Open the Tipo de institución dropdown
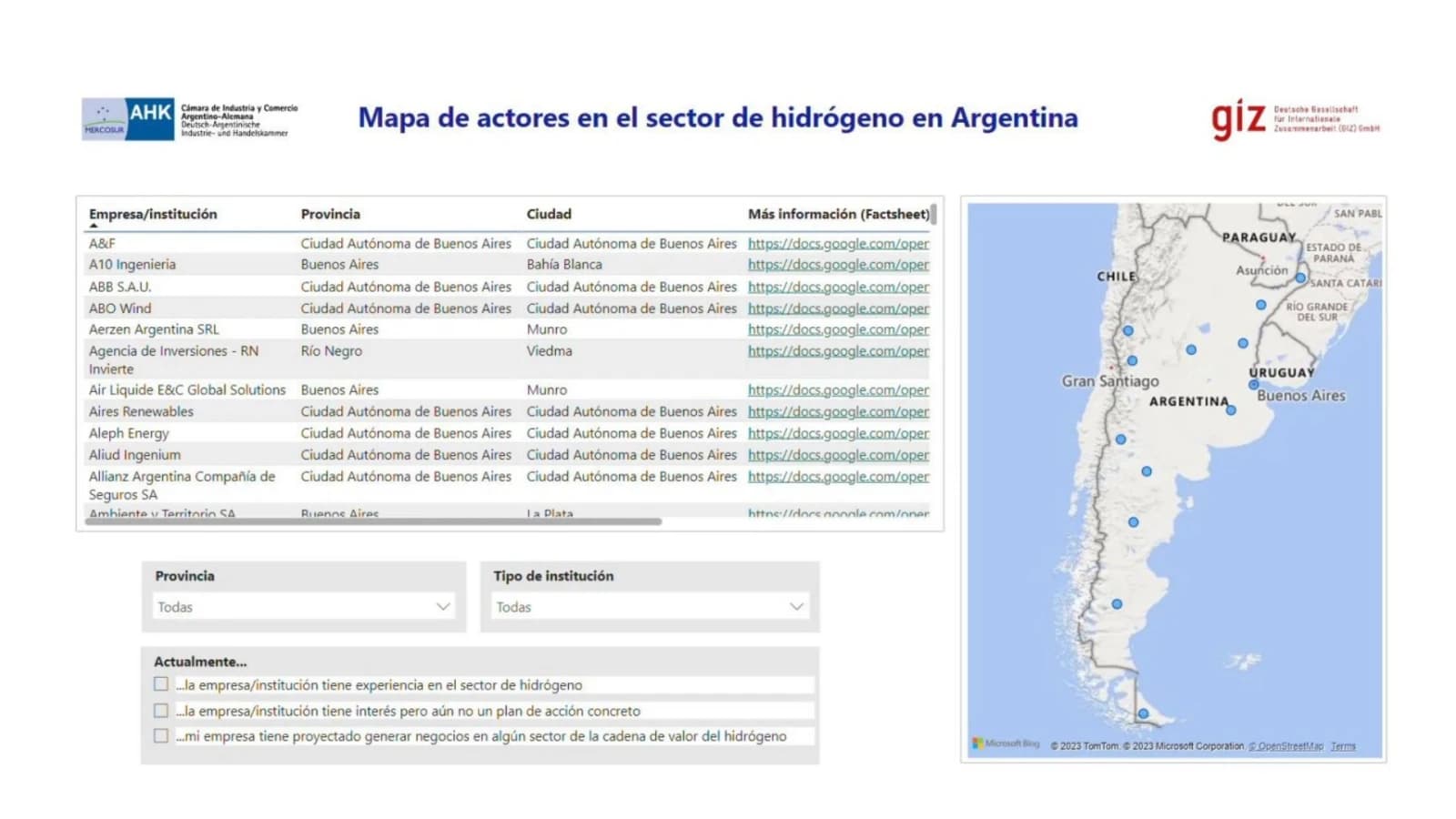 point(650,607)
